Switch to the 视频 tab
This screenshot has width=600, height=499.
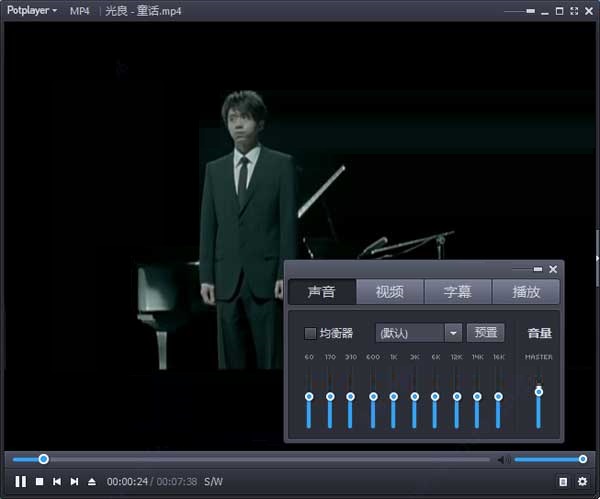click(x=389, y=292)
